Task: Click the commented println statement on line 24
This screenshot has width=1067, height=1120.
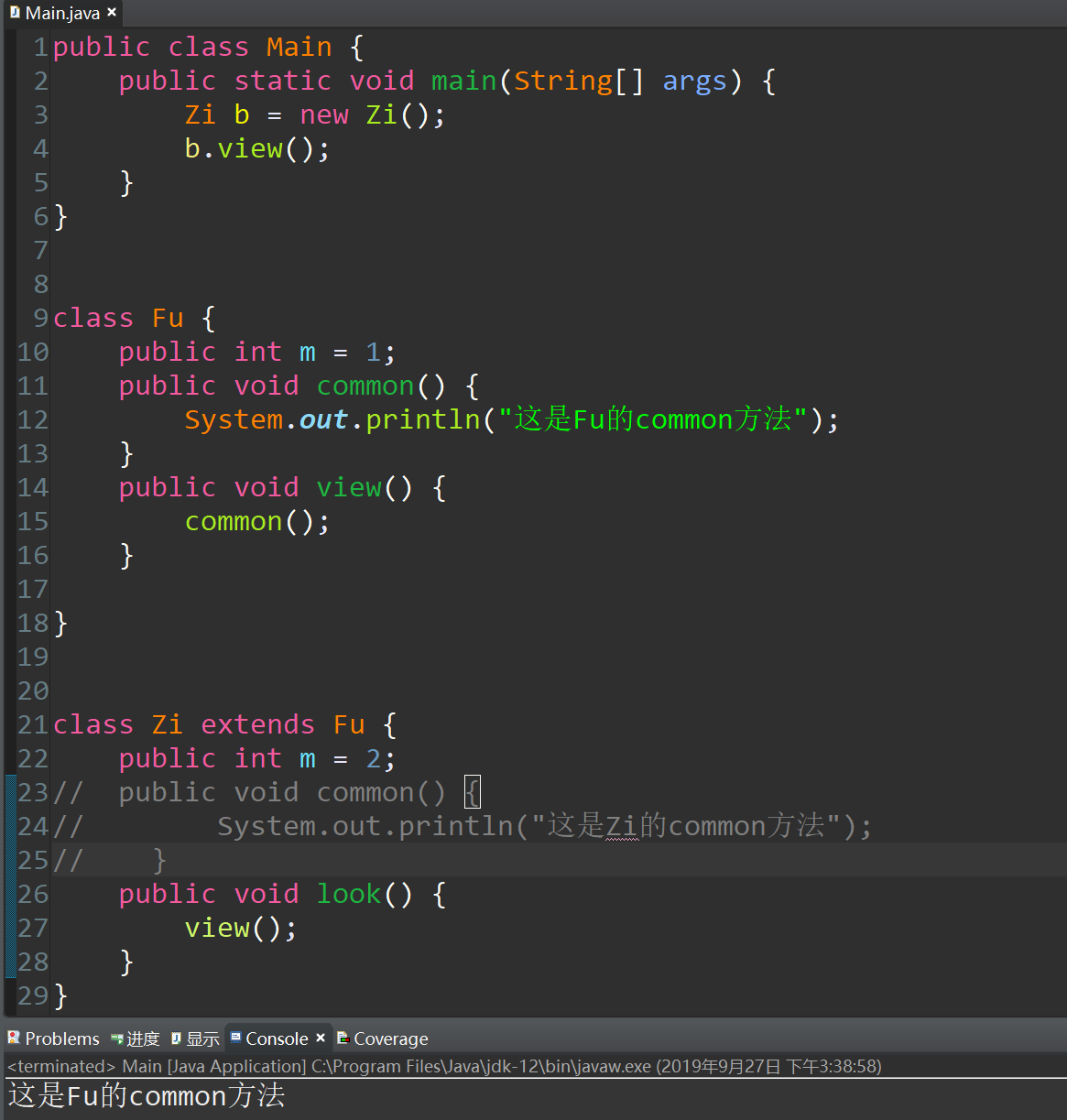Action: click(x=544, y=826)
